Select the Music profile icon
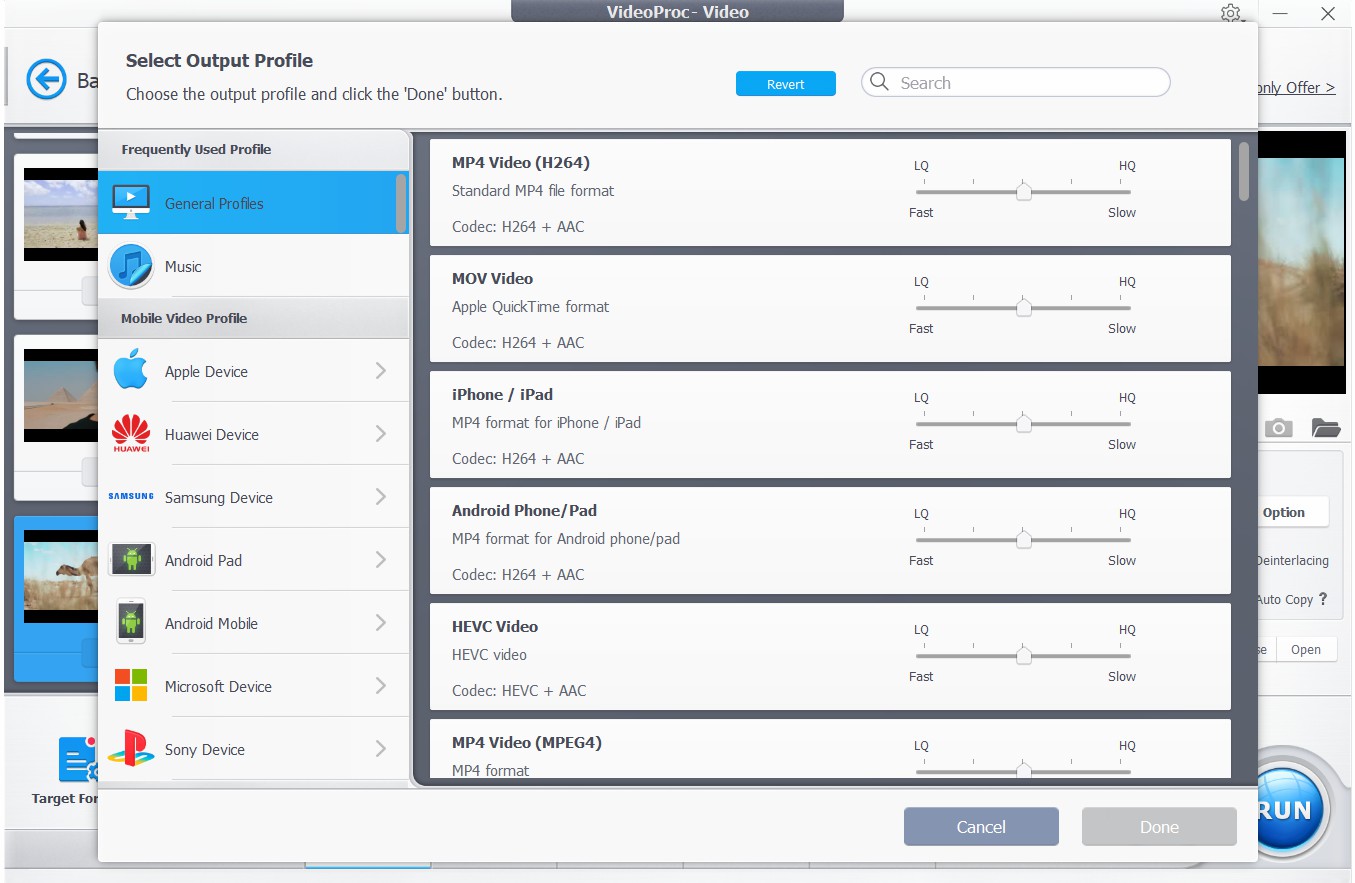Viewport: 1355px width, 883px height. point(131,266)
